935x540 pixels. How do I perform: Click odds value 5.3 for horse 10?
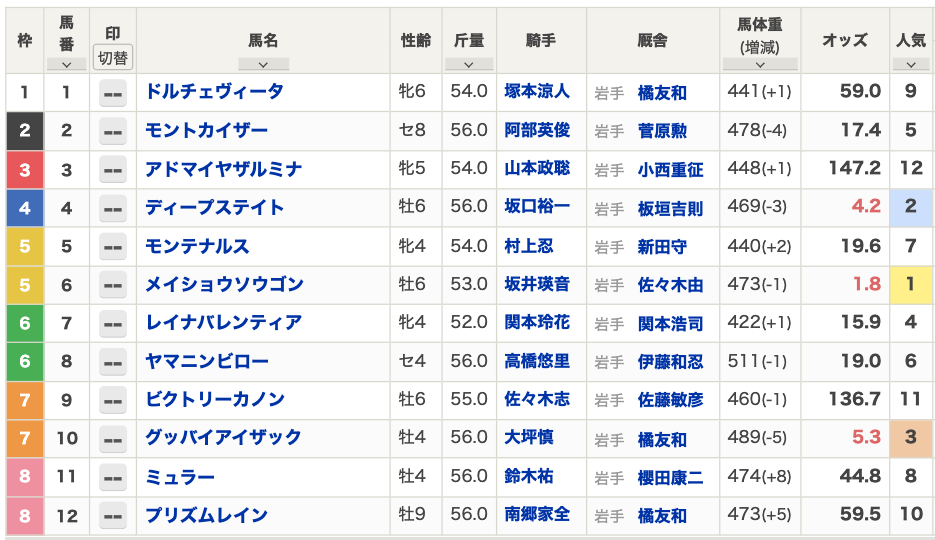point(866,437)
